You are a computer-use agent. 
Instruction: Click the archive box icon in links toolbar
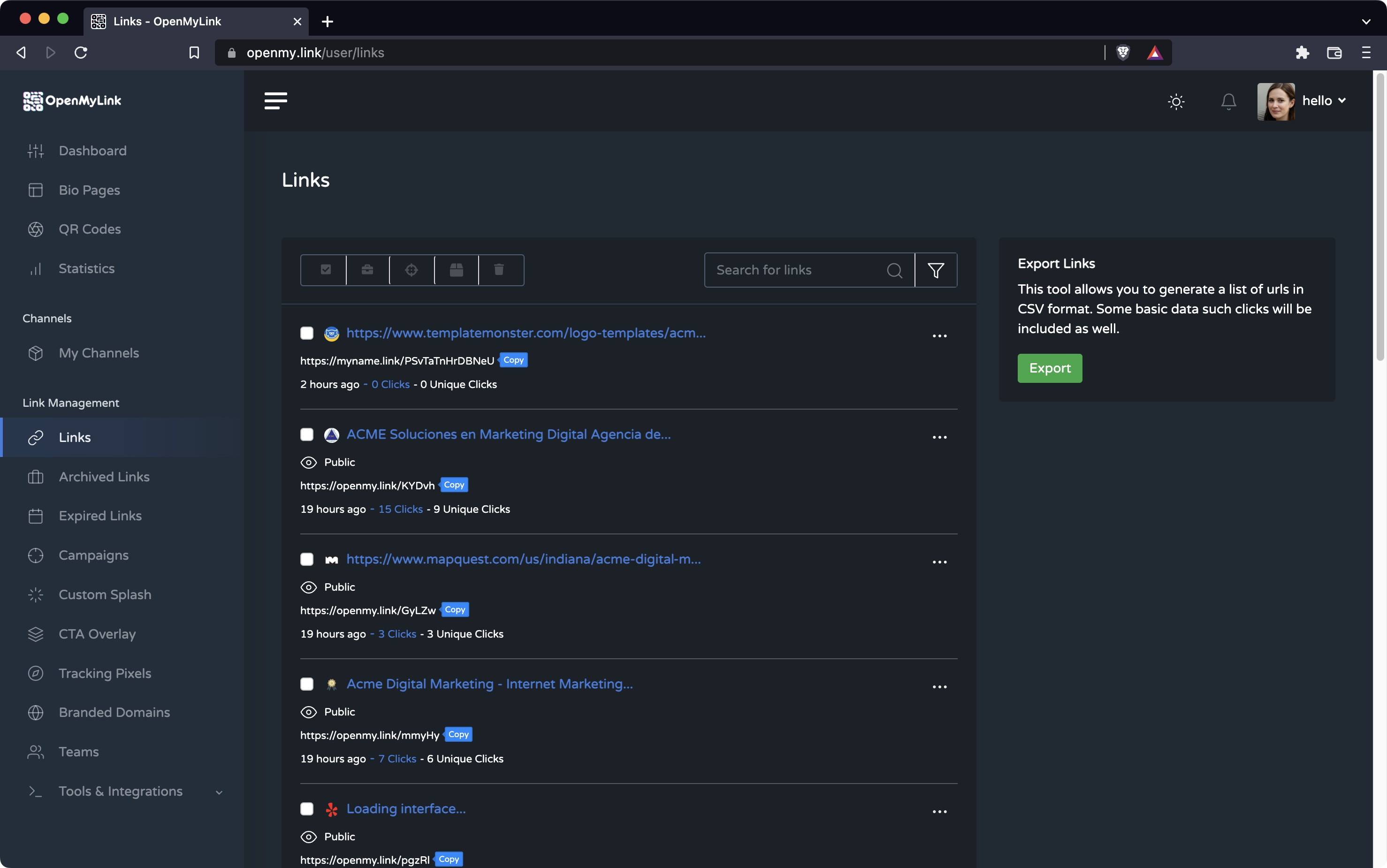tap(457, 270)
